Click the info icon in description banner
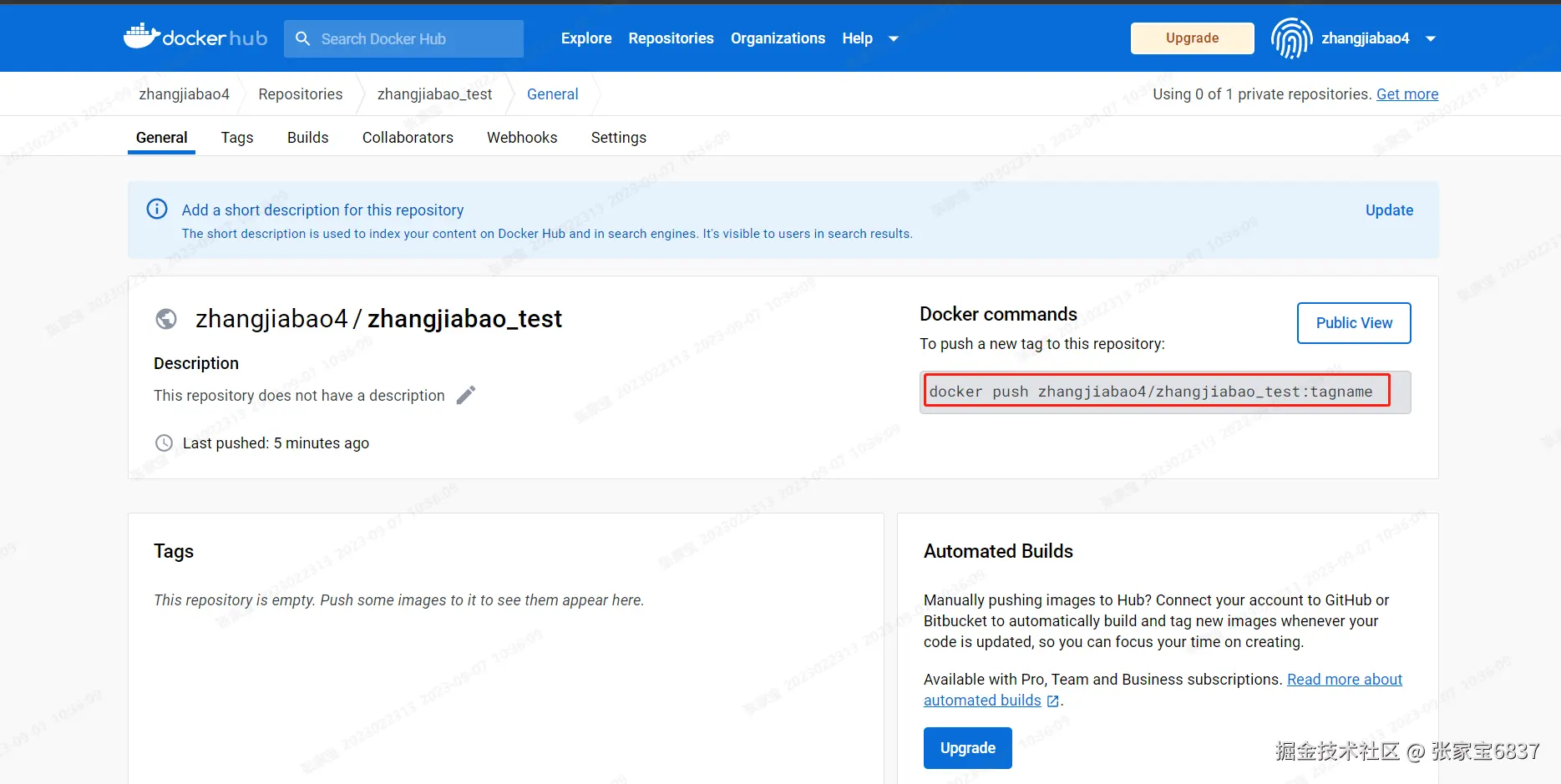 pos(157,209)
